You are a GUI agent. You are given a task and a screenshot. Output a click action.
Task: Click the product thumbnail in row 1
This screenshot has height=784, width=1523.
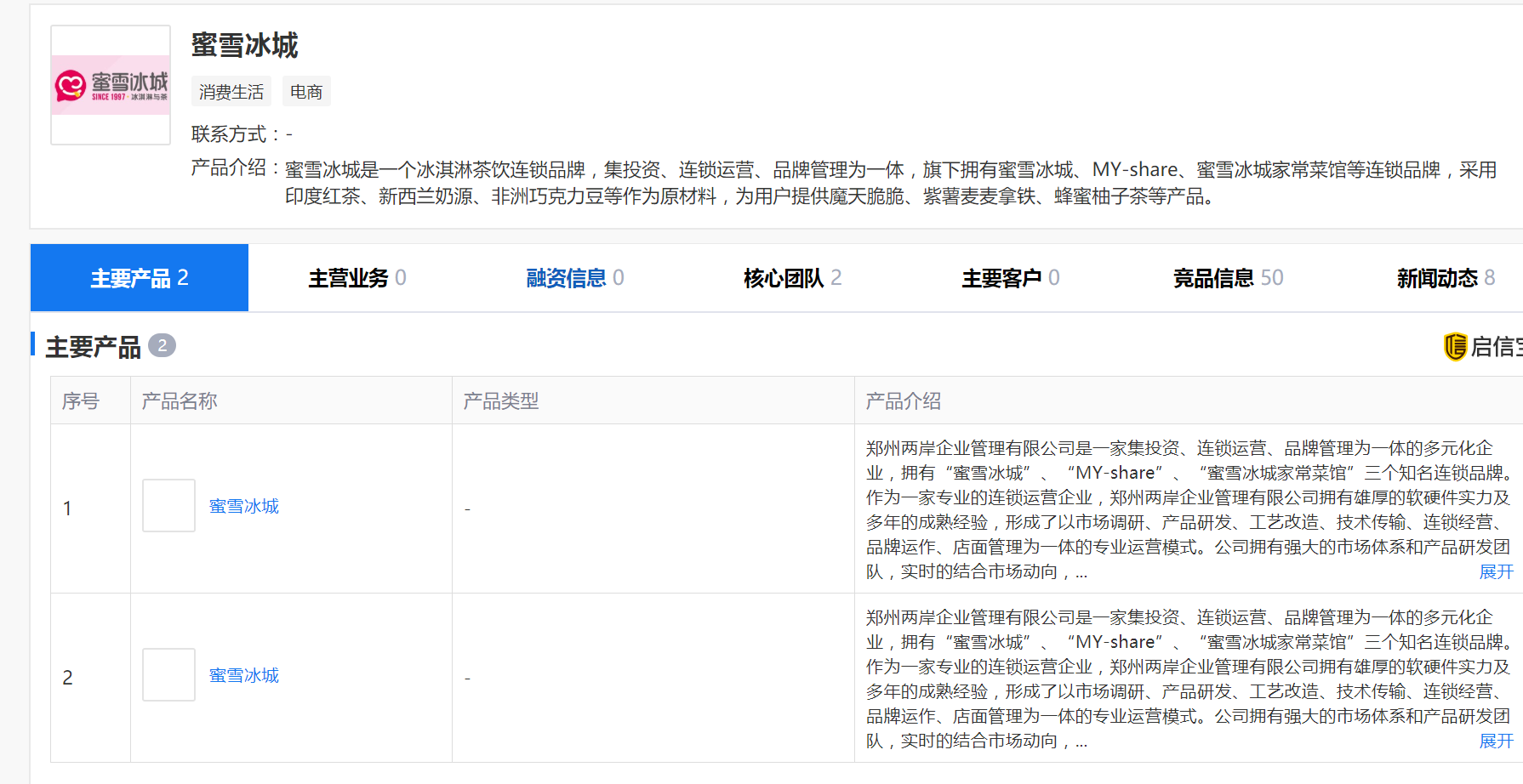point(168,506)
